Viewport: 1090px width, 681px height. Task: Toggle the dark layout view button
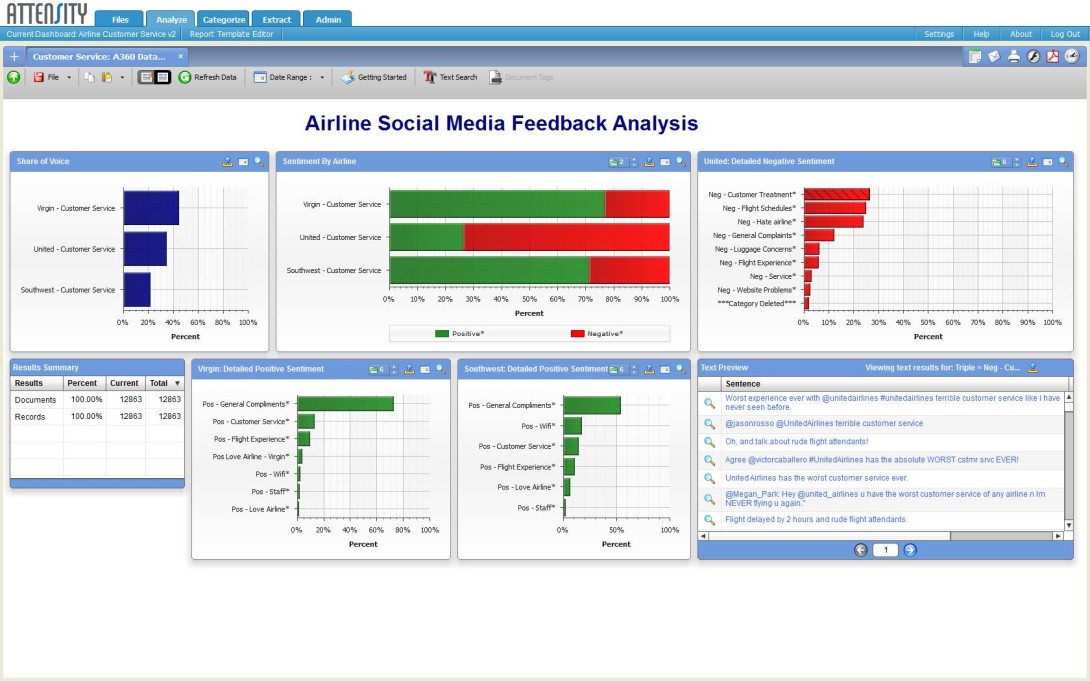163,77
